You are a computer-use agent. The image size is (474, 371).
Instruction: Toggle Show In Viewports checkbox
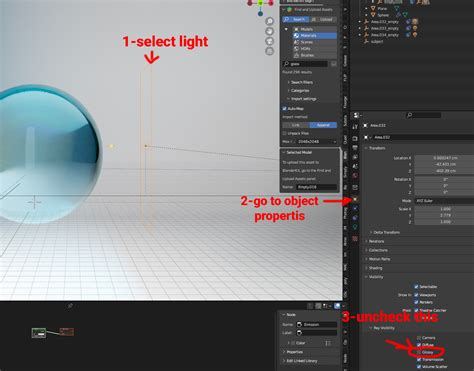416,295
